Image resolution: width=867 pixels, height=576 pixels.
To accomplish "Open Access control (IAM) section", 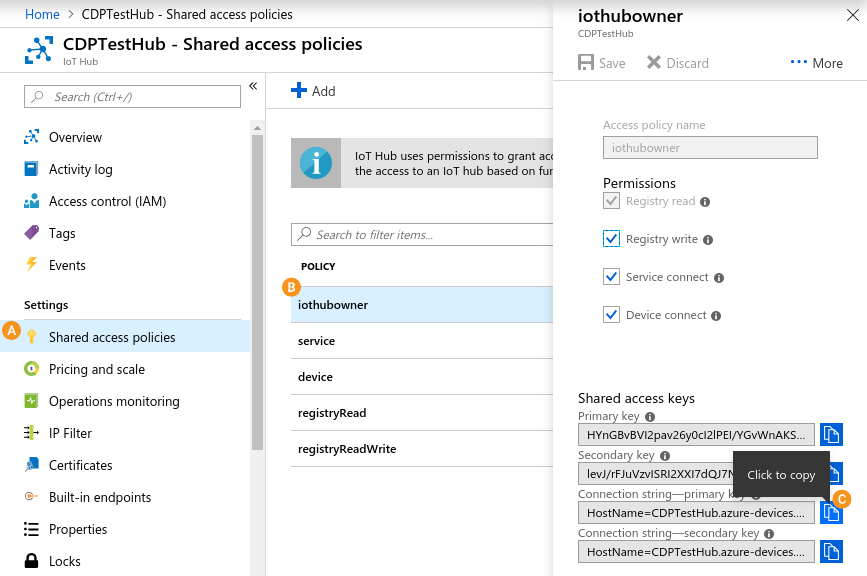I will tap(107, 201).
